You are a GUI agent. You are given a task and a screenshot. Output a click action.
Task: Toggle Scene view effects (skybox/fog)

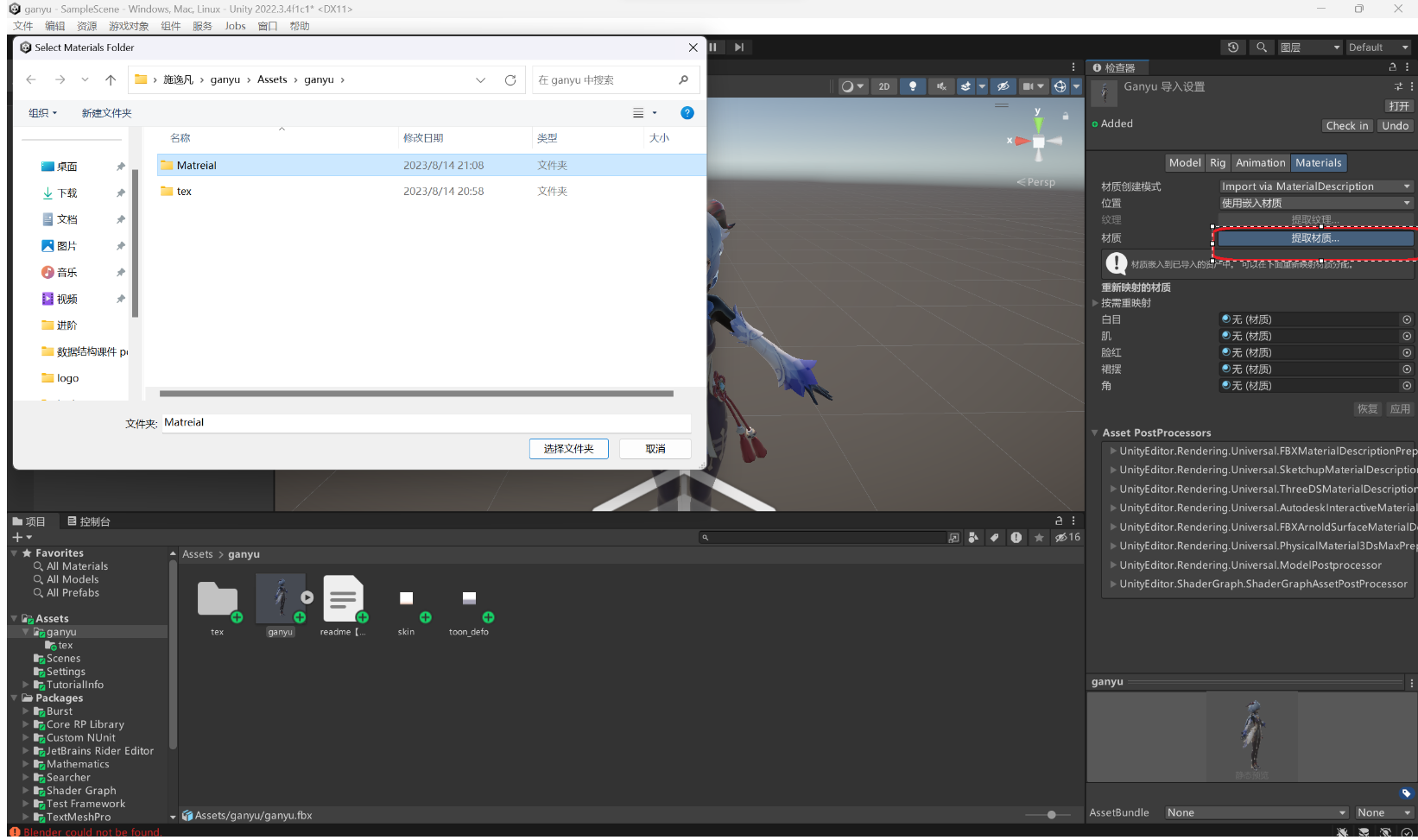[965, 86]
